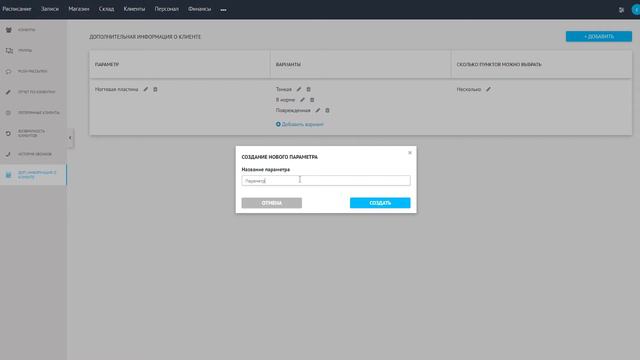
Task: Open the Клиенты top menu
Action: [x=134, y=9]
